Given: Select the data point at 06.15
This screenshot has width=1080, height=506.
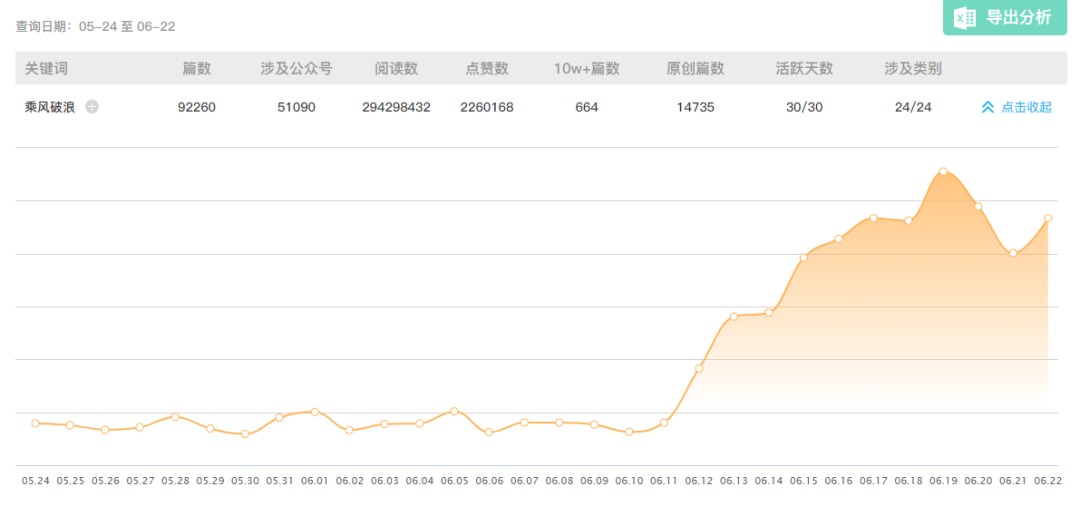Looking at the screenshot, I should 803,258.
